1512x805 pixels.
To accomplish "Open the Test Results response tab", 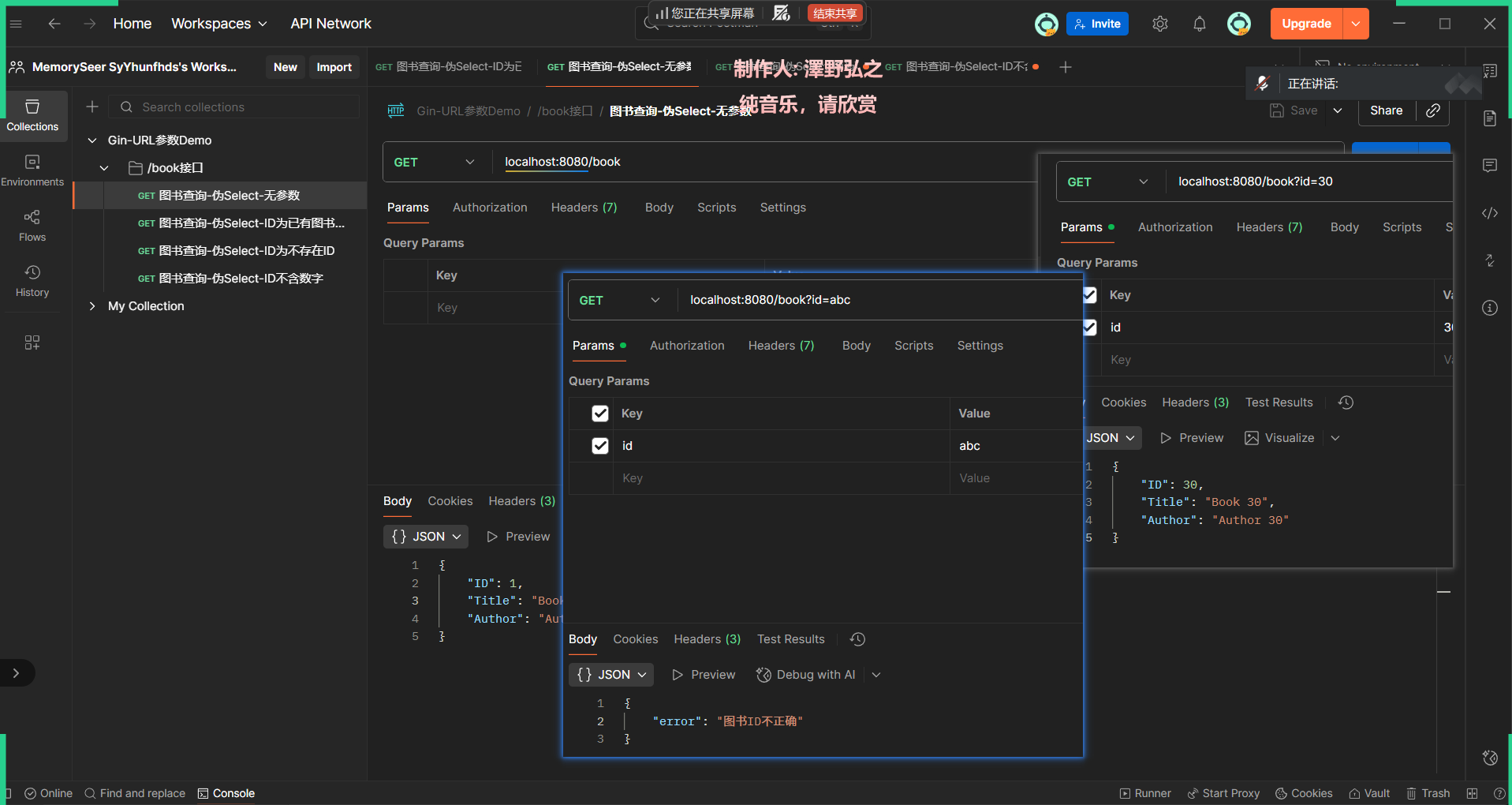I will pyautogui.click(x=790, y=639).
